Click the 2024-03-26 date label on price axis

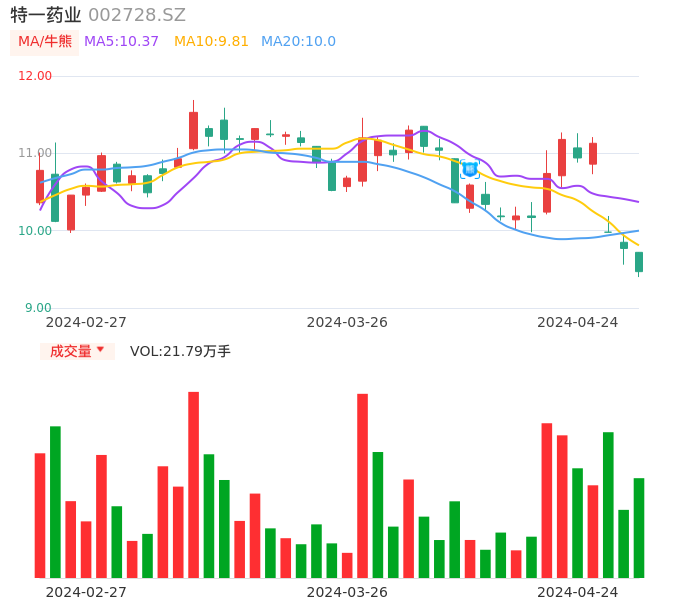347,322
